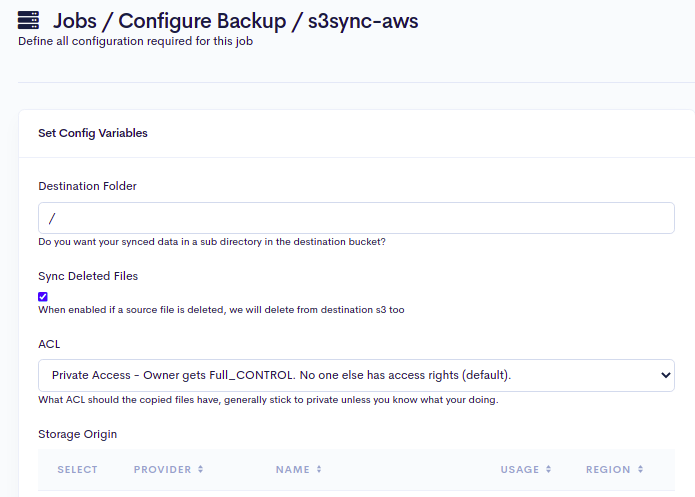This screenshot has width=695, height=497.
Task: Click the chevron arrow on ACL select
Action: [666, 375]
